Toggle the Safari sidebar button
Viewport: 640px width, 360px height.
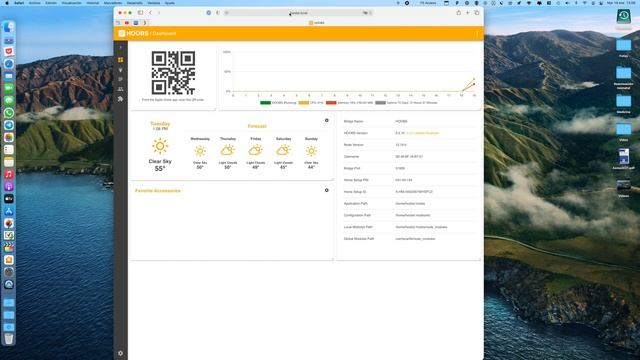coord(140,13)
